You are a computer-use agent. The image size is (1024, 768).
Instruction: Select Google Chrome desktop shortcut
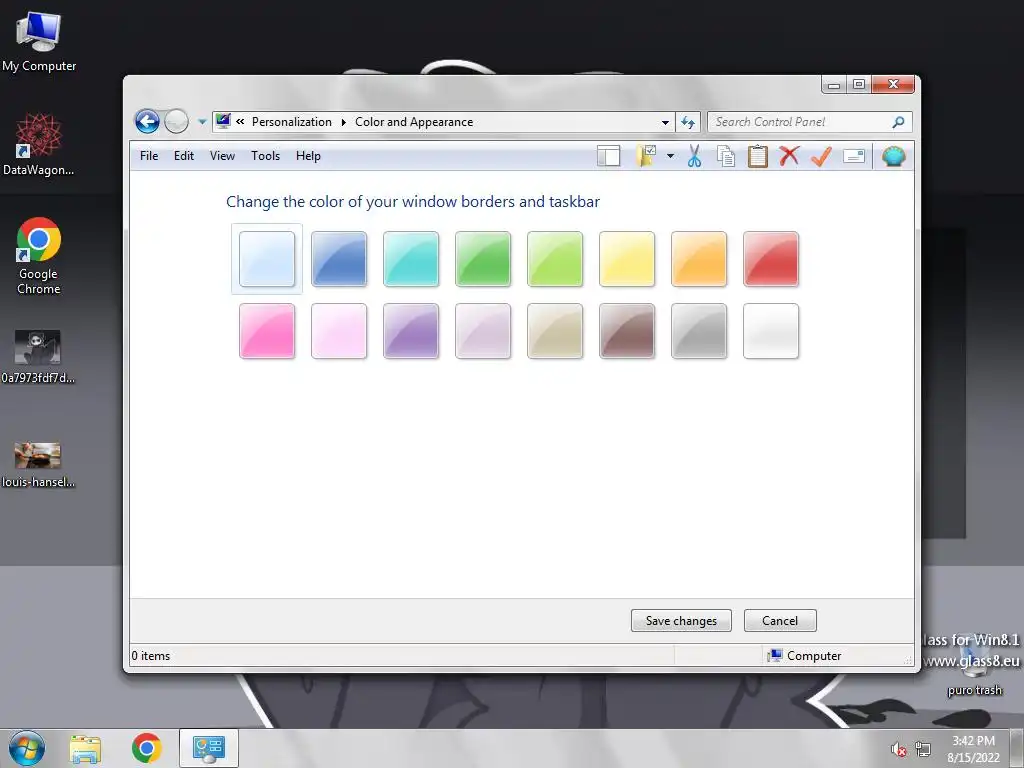[39, 256]
